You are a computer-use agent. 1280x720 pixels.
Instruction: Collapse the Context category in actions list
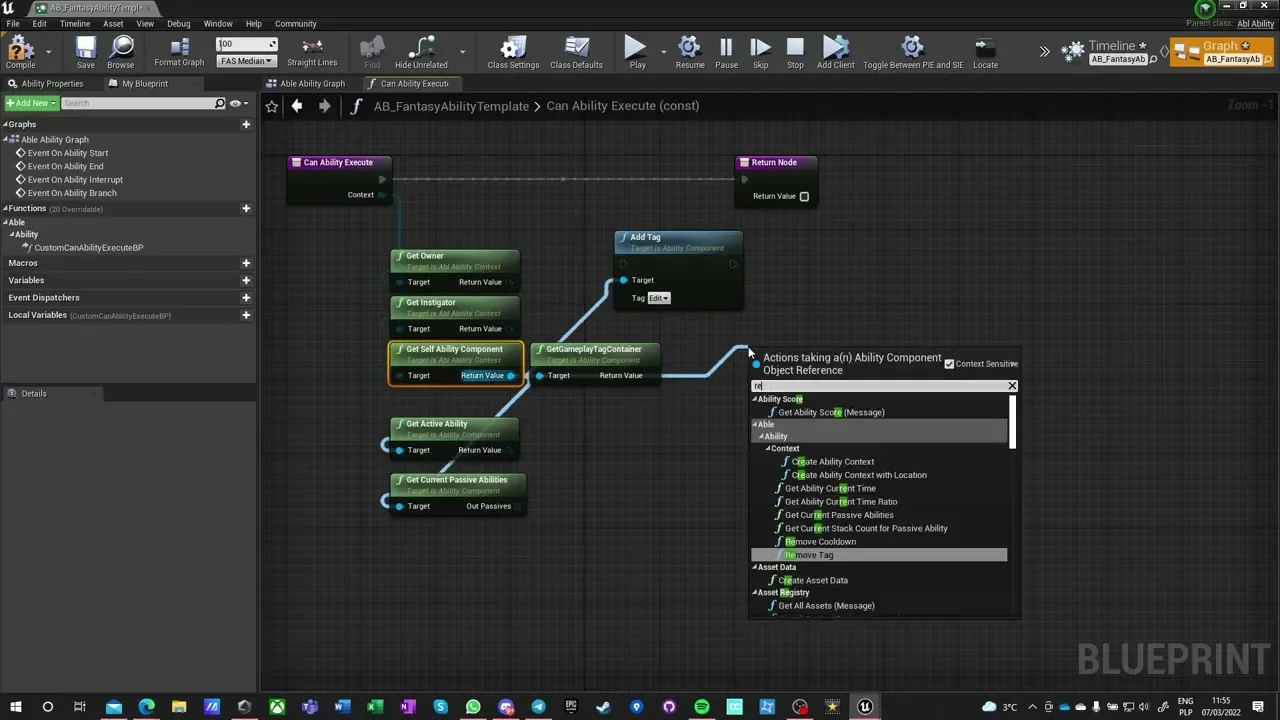[769, 449]
